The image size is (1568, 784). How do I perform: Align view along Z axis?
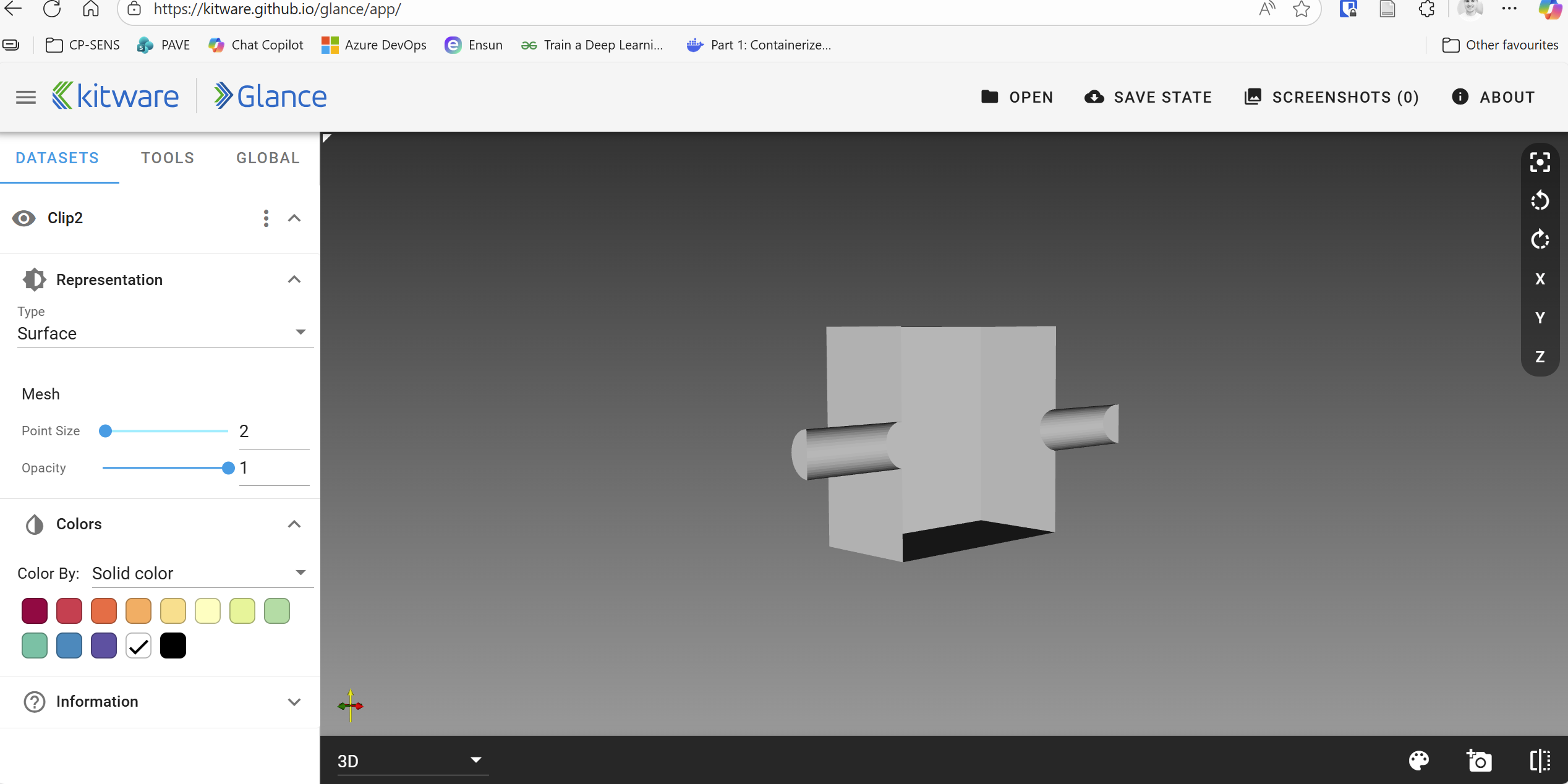1540,357
